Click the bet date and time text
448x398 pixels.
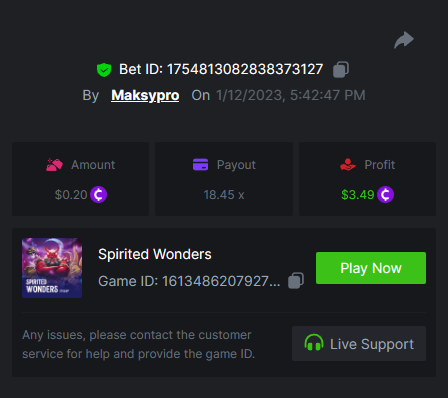pos(291,95)
